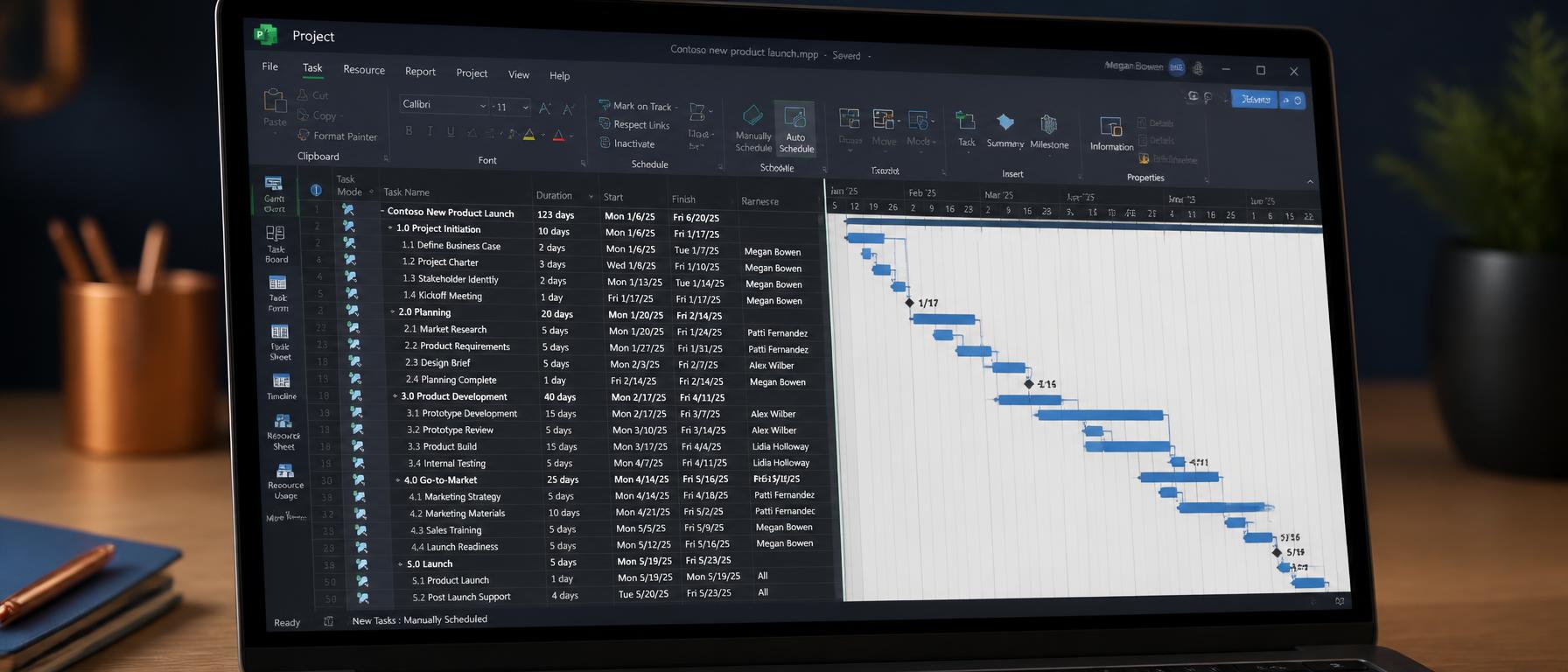This screenshot has width=1568, height=672.
Task: Click the Feb '25 timescale header
Action: 922,192
